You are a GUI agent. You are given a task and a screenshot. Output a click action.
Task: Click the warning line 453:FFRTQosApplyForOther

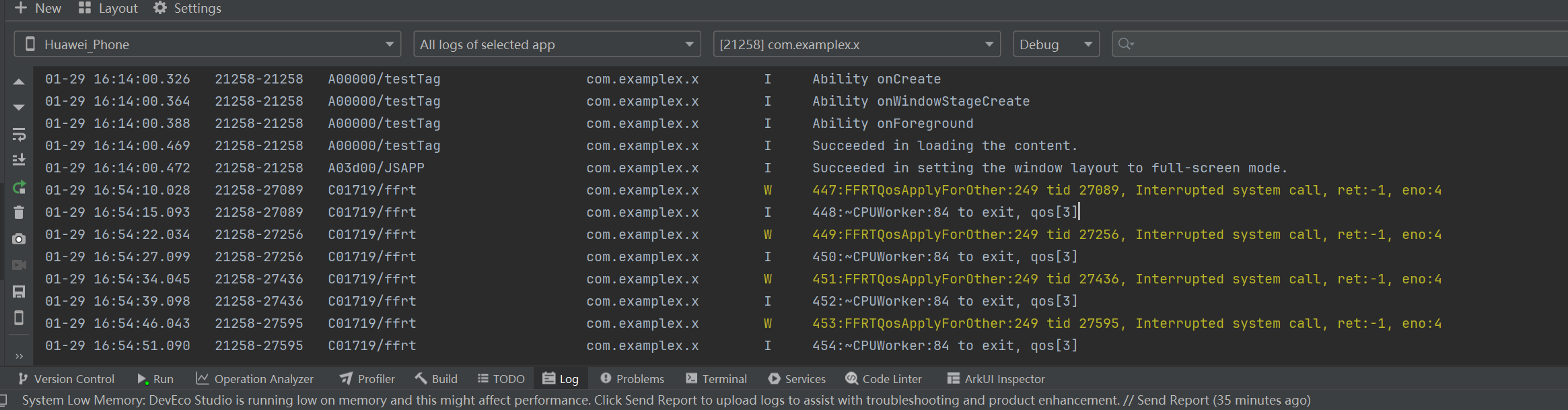click(x=1127, y=324)
